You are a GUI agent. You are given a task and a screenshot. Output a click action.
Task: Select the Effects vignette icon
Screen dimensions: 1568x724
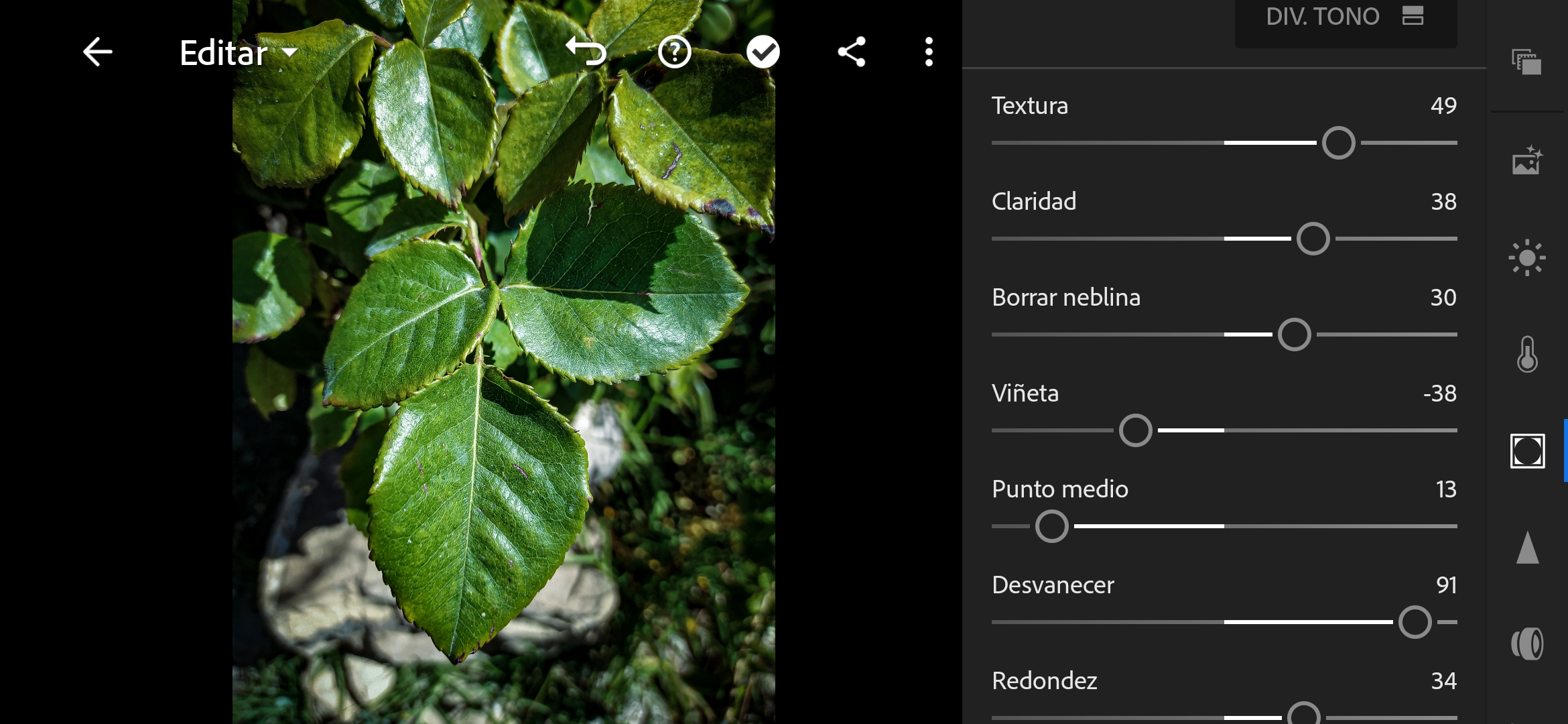point(1527,450)
